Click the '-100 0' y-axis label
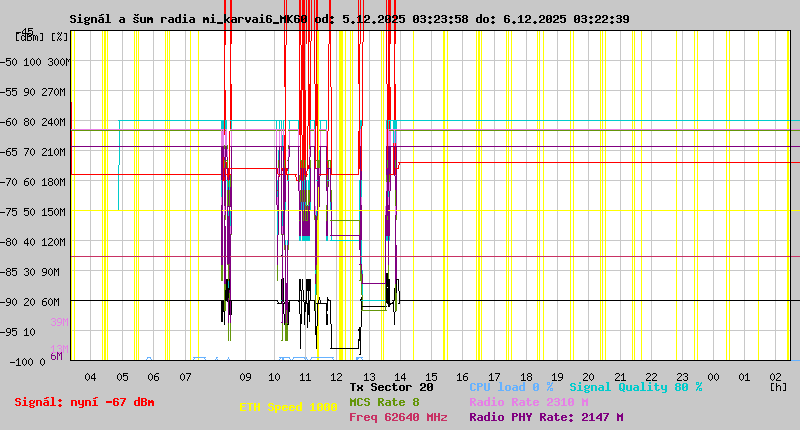 [28, 362]
